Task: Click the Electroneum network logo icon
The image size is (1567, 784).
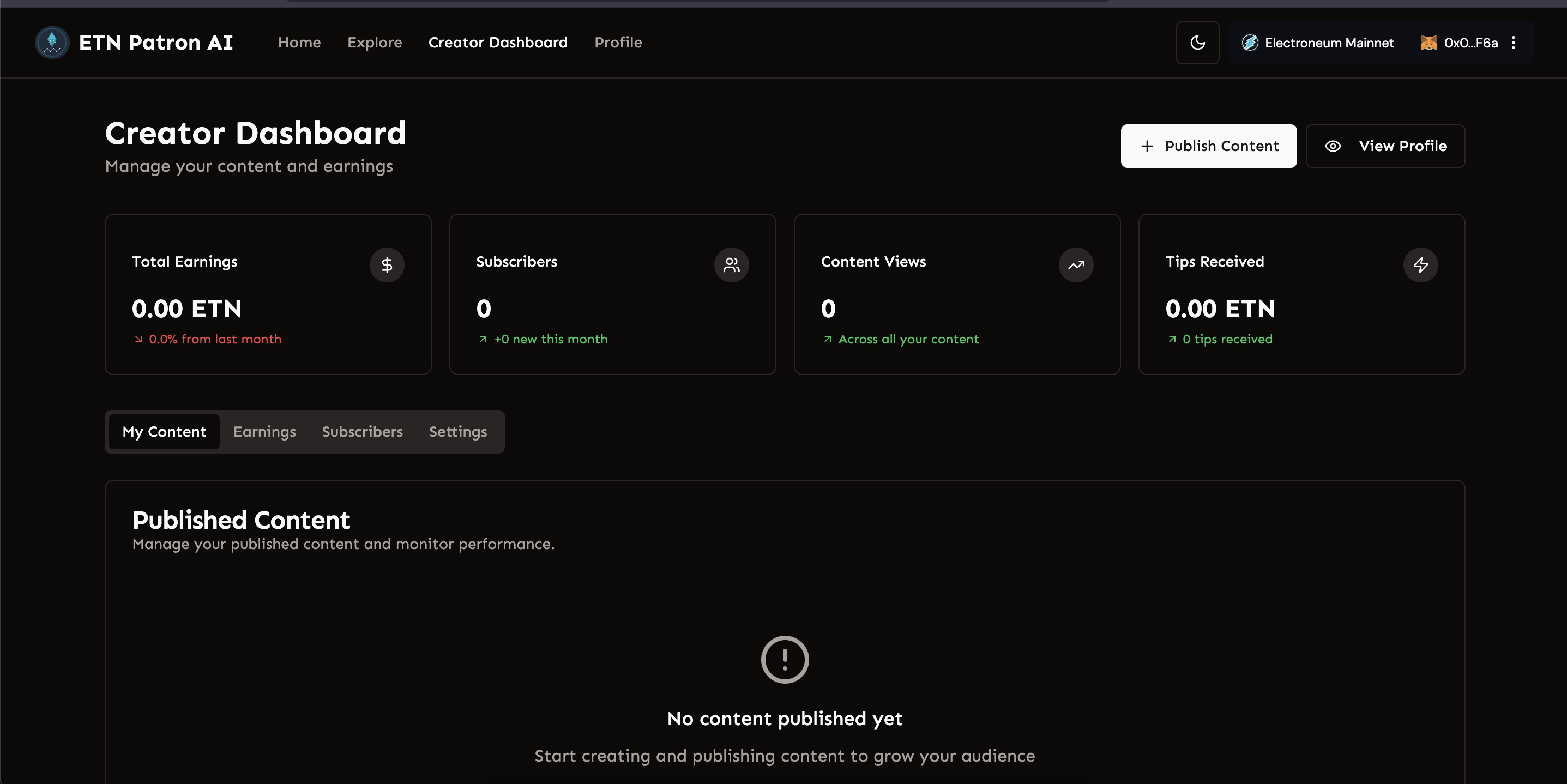Action: [x=1250, y=43]
